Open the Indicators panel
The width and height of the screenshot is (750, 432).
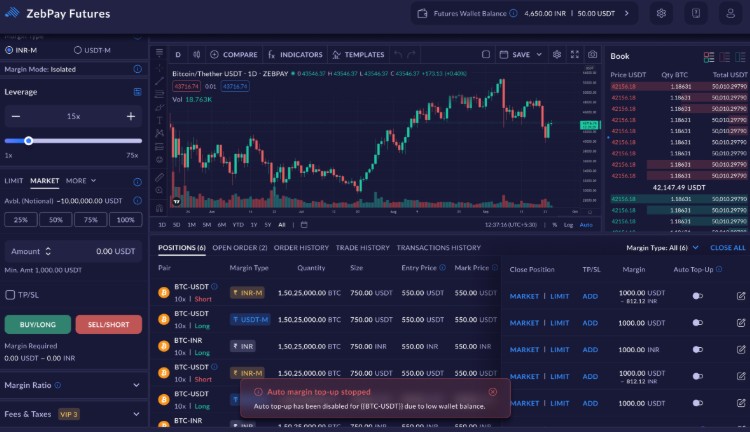295,54
